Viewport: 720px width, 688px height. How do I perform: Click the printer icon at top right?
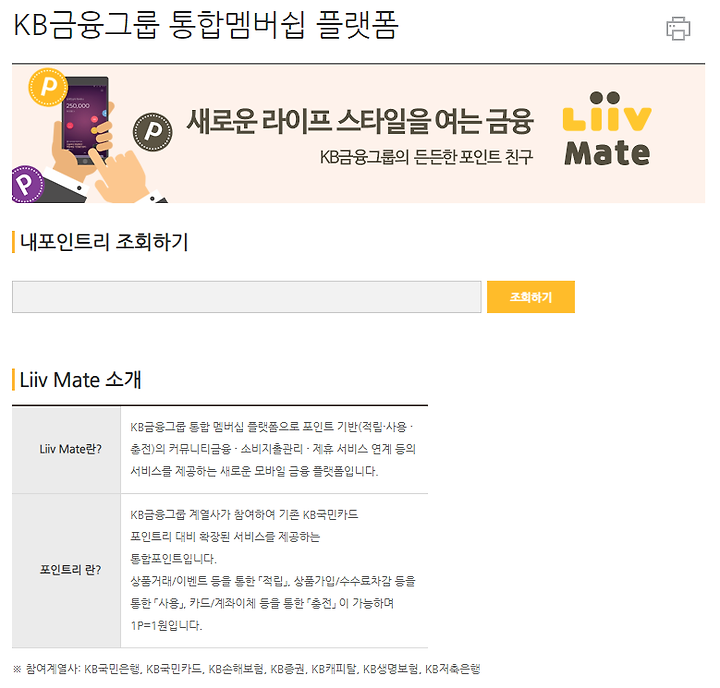pyautogui.click(x=678, y=28)
